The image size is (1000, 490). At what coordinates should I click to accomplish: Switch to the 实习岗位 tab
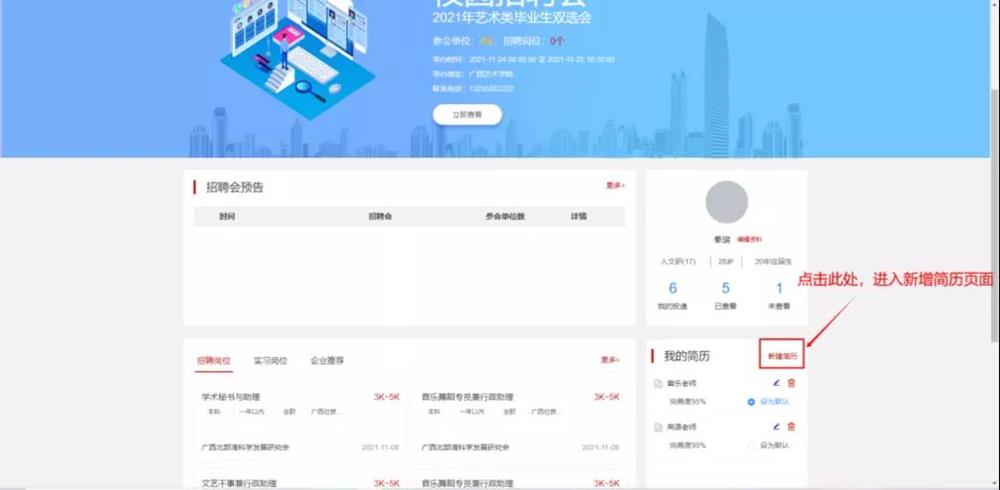click(x=270, y=360)
